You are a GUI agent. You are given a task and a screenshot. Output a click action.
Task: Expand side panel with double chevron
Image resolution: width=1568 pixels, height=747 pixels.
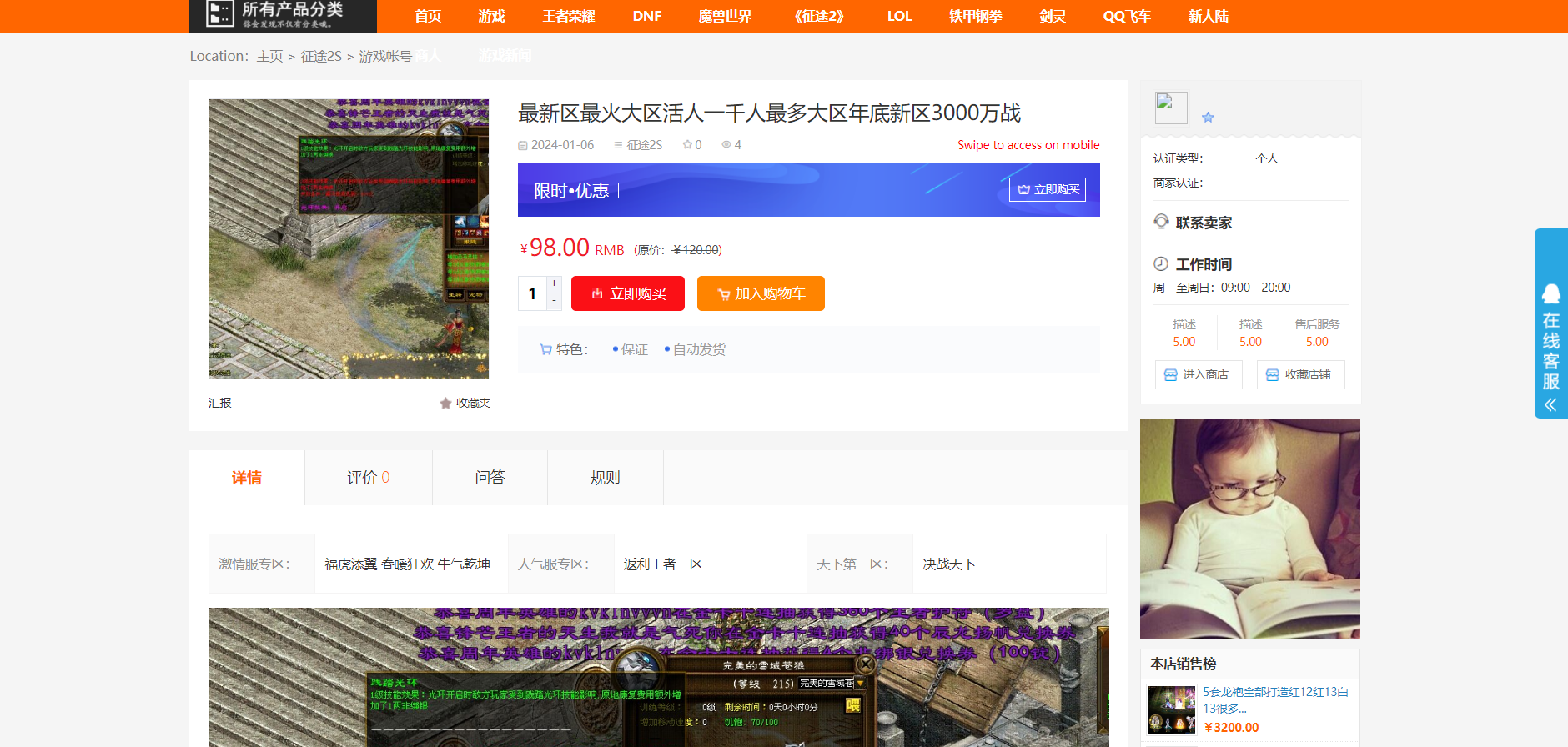click(1550, 405)
